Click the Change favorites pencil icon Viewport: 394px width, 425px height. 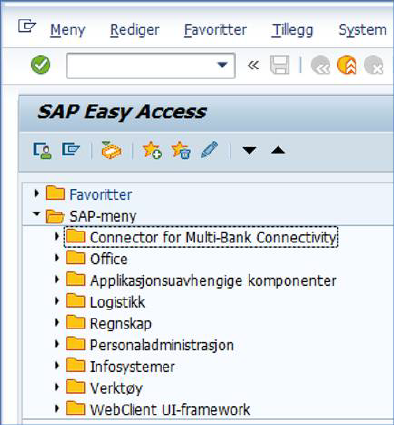point(210,150)
